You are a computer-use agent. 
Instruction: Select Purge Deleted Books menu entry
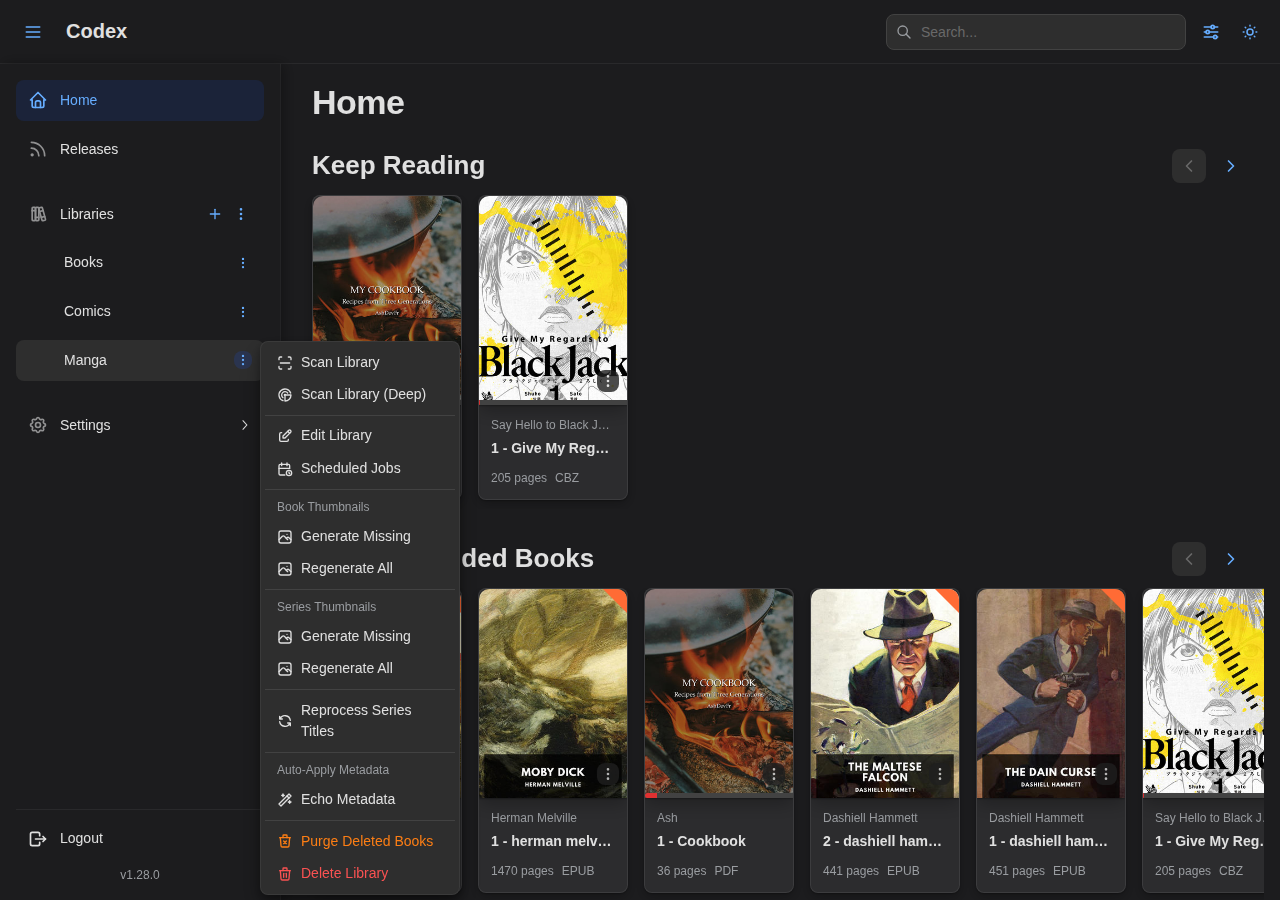(360, 841)
